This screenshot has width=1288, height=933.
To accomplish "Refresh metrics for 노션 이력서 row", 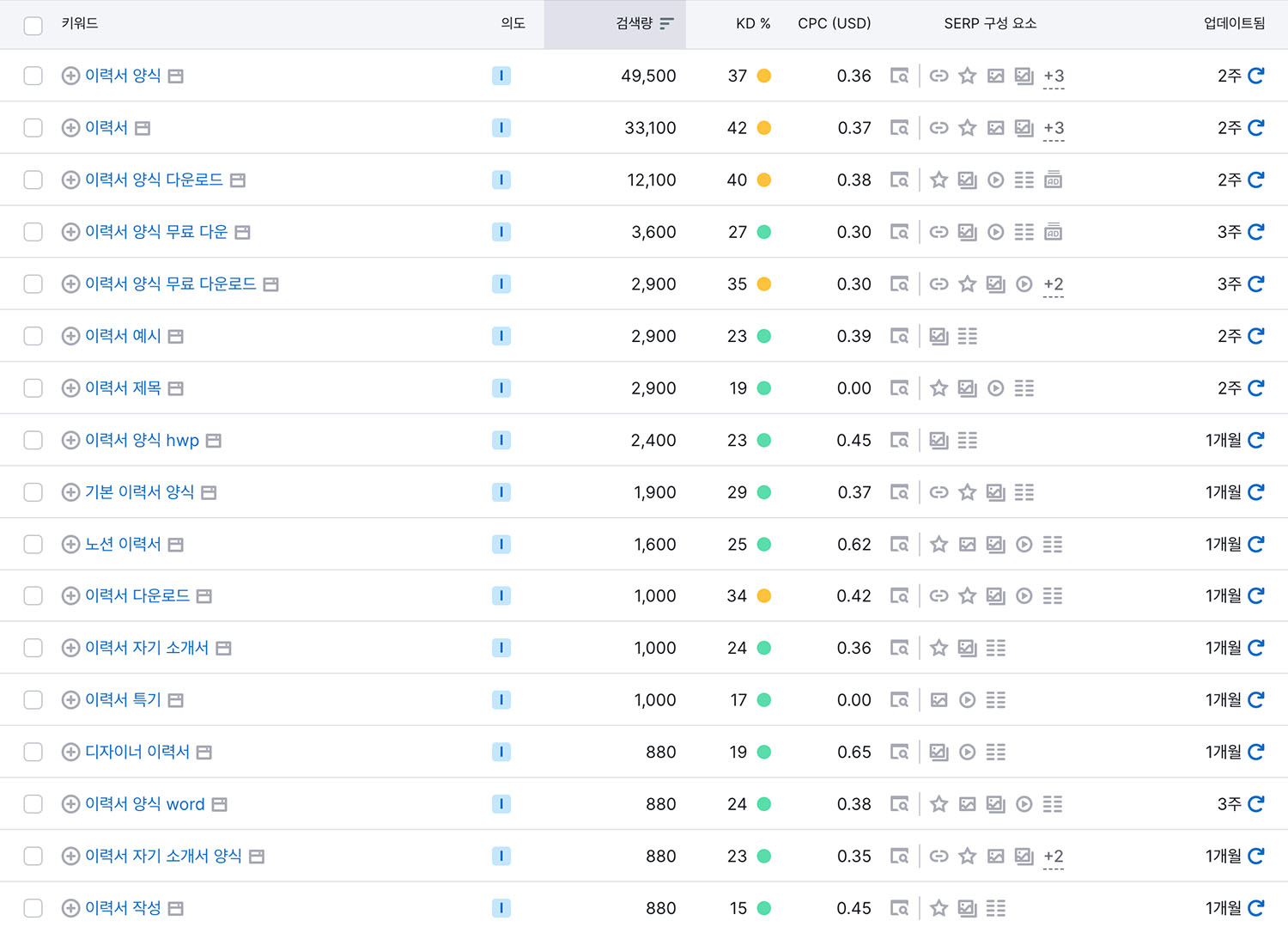I will 1255,544.
